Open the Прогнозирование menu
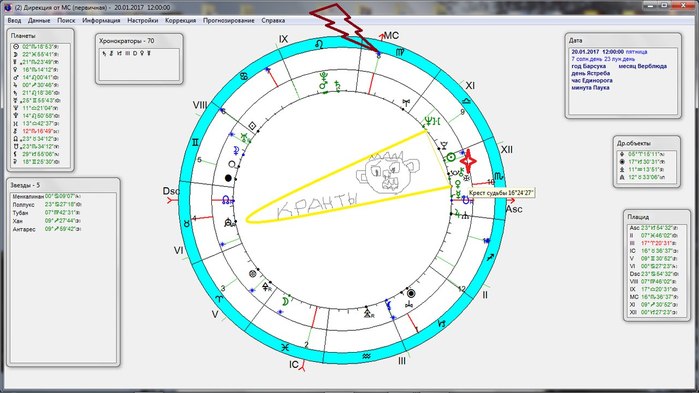The width and height of the screenshot is (699, 393). pyautogui.click(x=229, y=20)
